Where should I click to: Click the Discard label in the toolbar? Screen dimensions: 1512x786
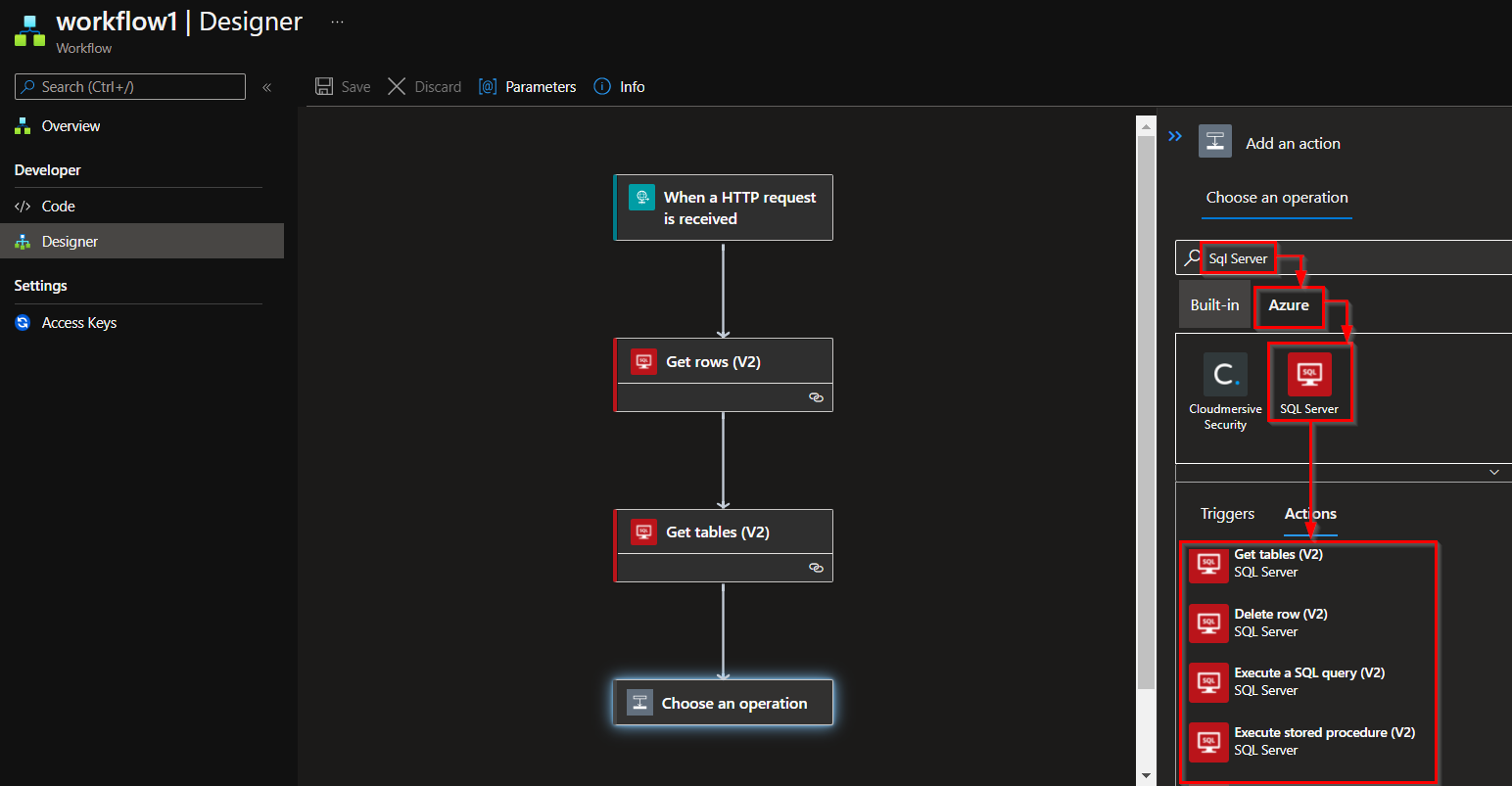tap(438, 87)
